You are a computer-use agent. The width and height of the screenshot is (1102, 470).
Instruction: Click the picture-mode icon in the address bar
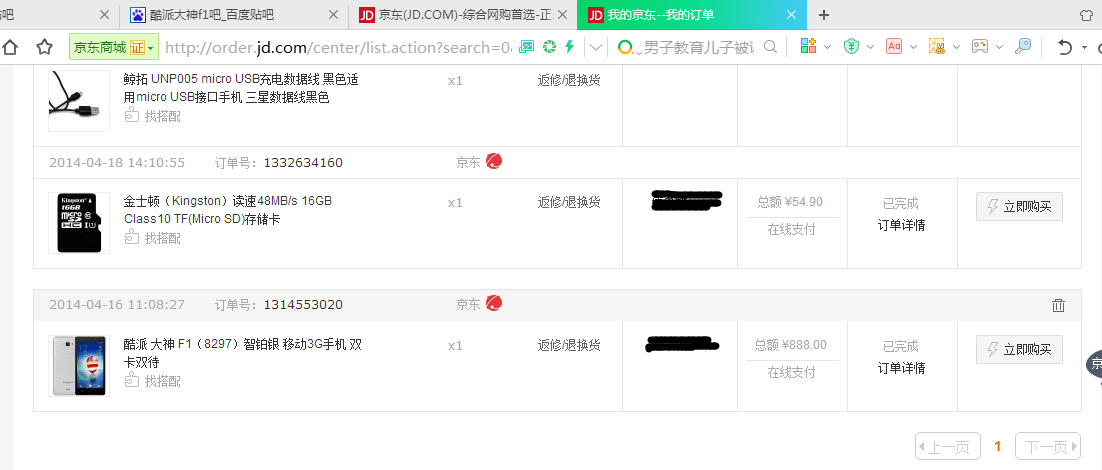coord(526,47)
